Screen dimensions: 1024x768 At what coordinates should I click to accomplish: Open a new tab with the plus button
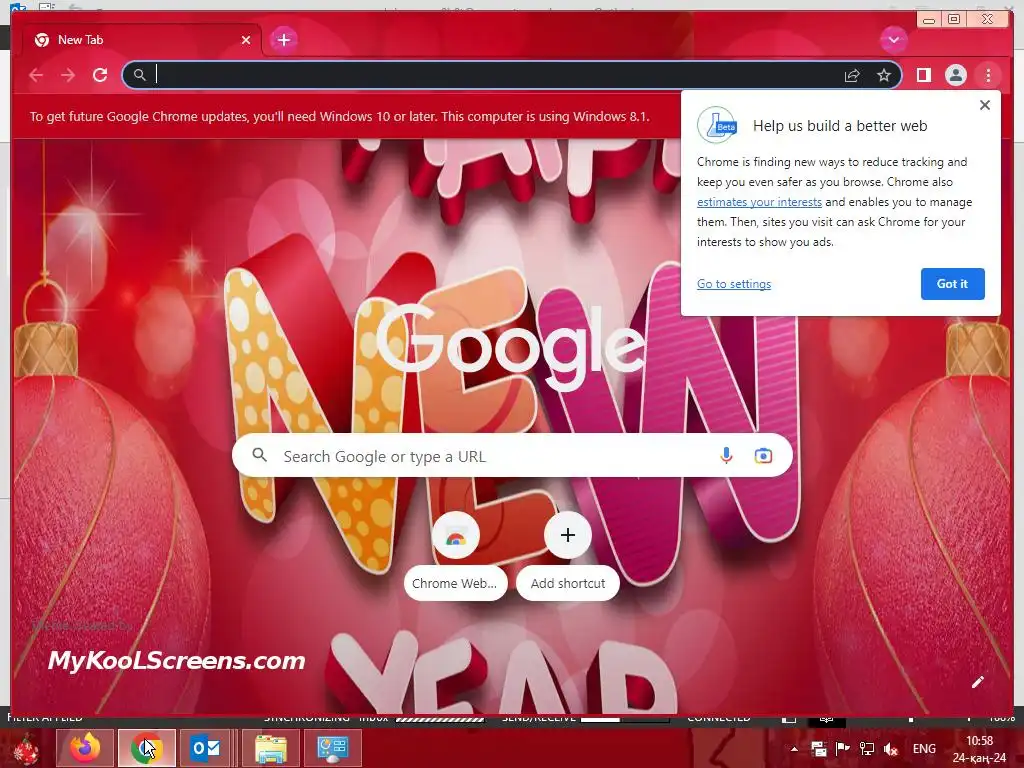point(283,40)
